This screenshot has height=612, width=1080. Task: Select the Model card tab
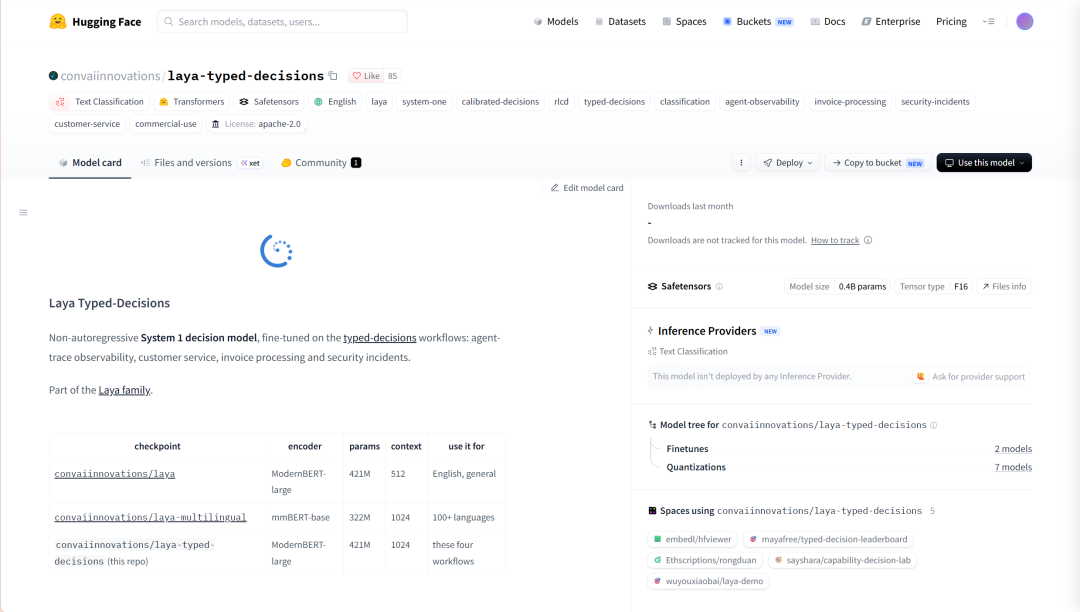tap(90, 162)
